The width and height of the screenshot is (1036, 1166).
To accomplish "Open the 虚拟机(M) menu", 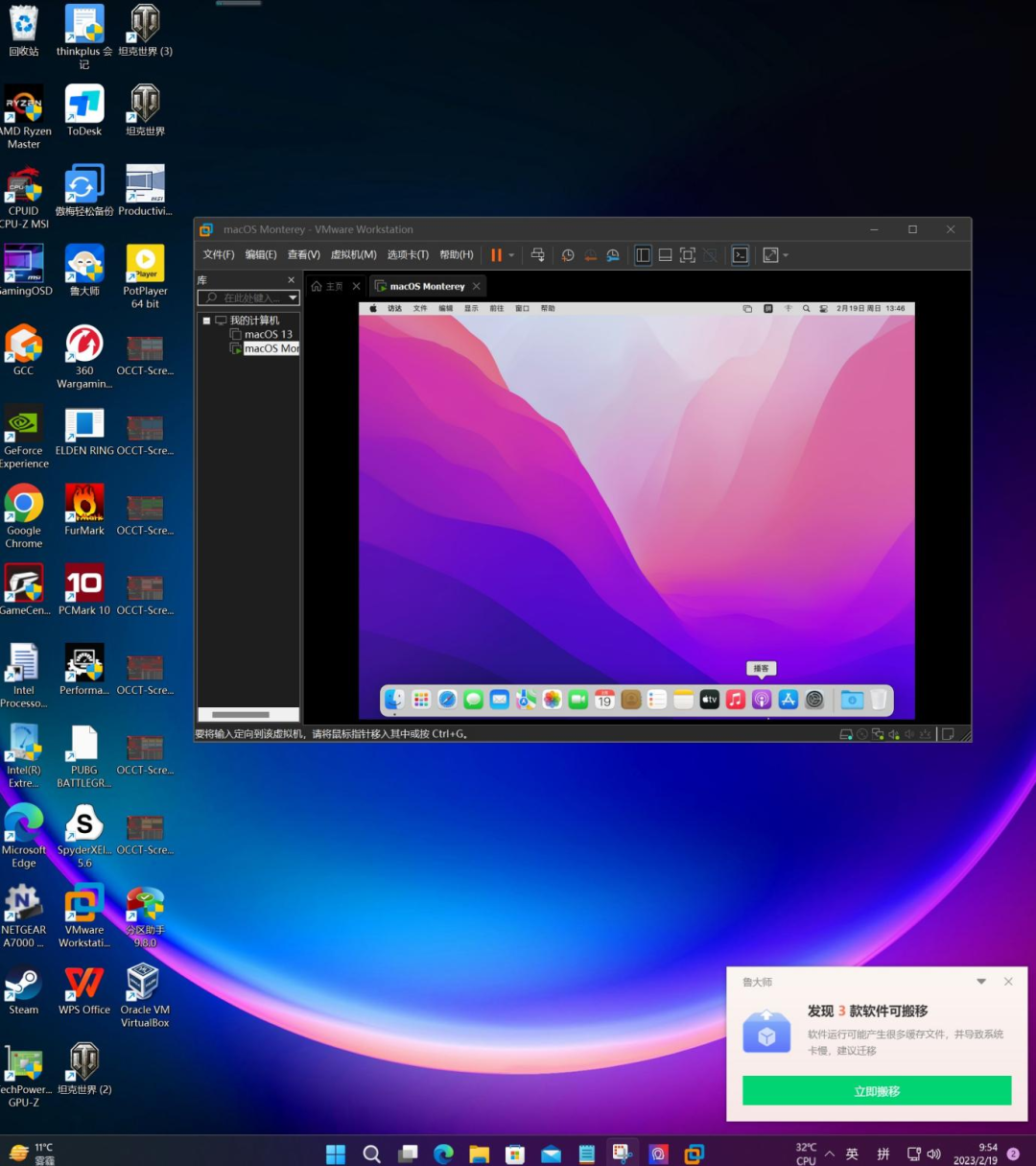I will [354, 255].
